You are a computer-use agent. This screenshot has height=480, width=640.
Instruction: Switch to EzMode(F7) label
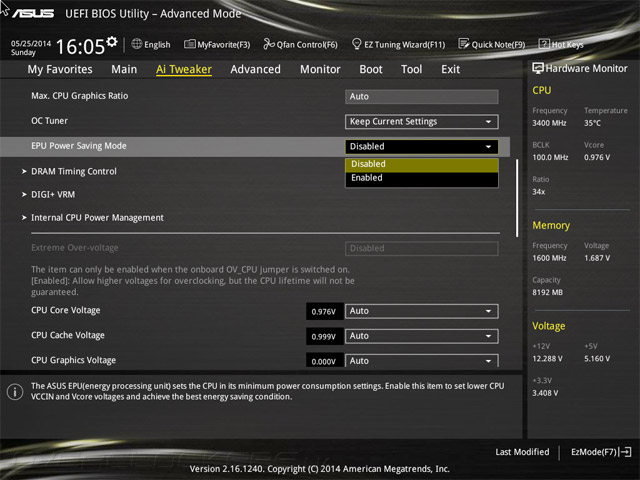tap(594, 452)
